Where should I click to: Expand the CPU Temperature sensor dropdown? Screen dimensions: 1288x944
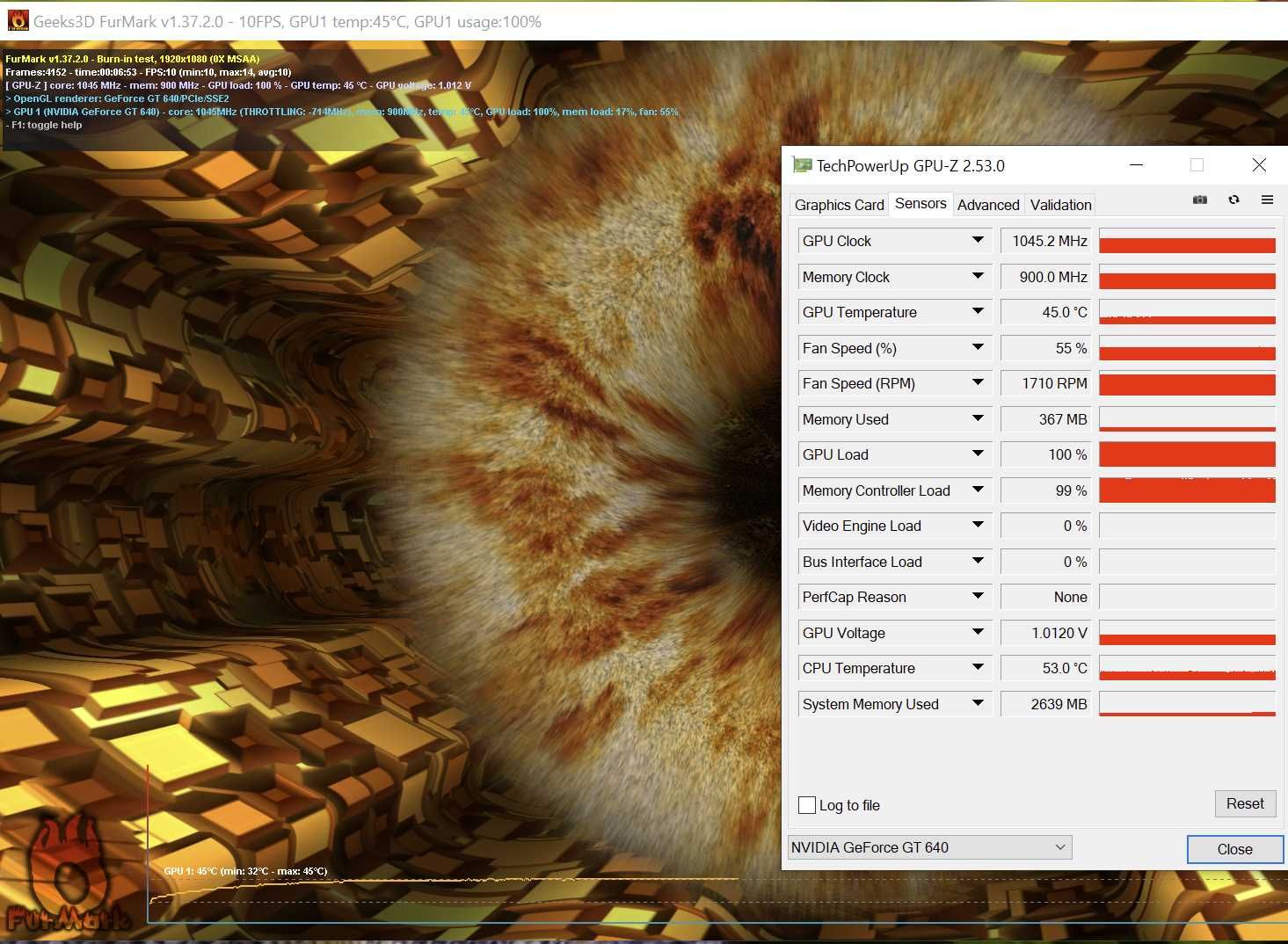(x=978, y=667)
